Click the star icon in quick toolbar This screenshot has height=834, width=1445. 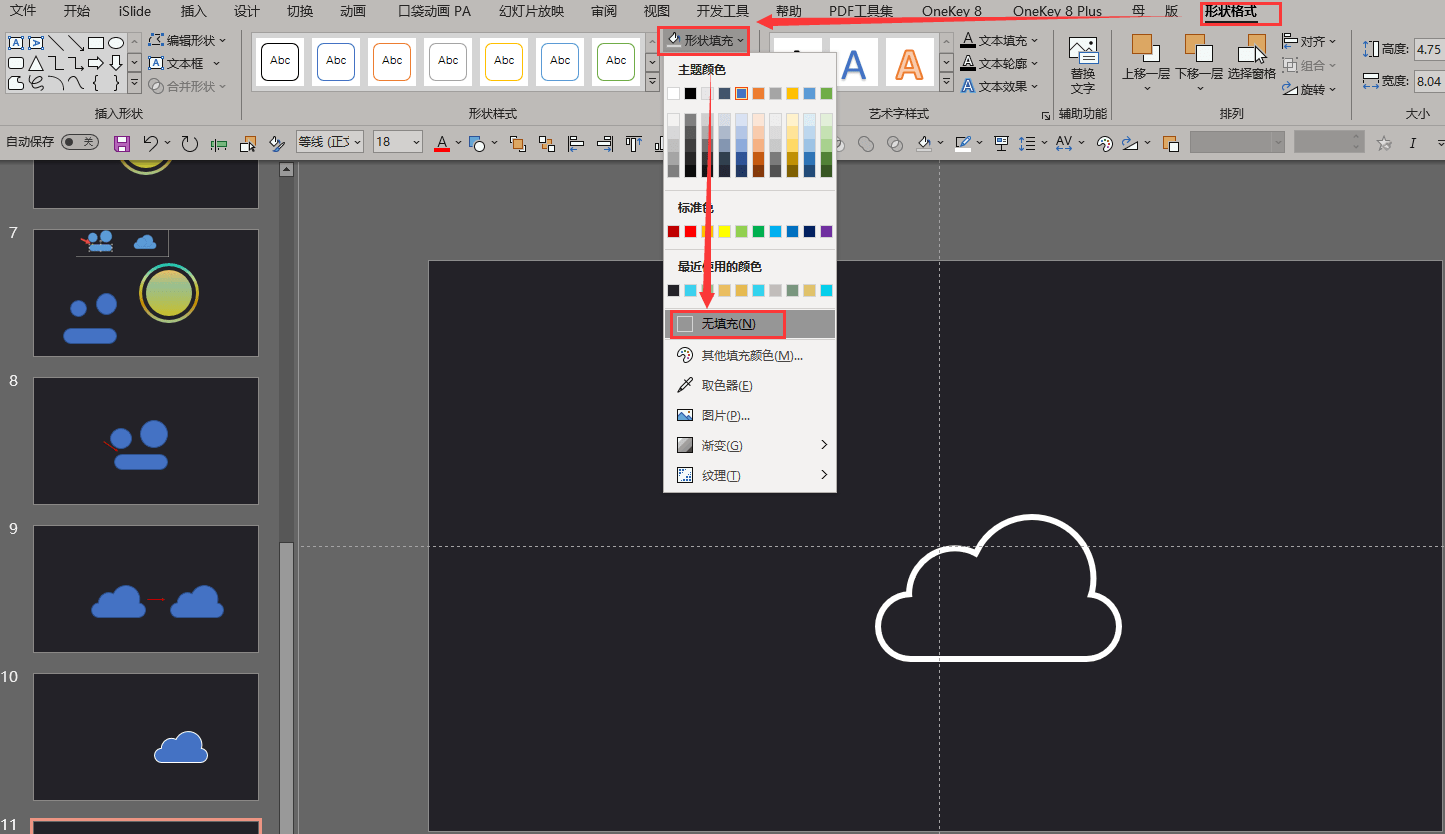pos(1384,143)
